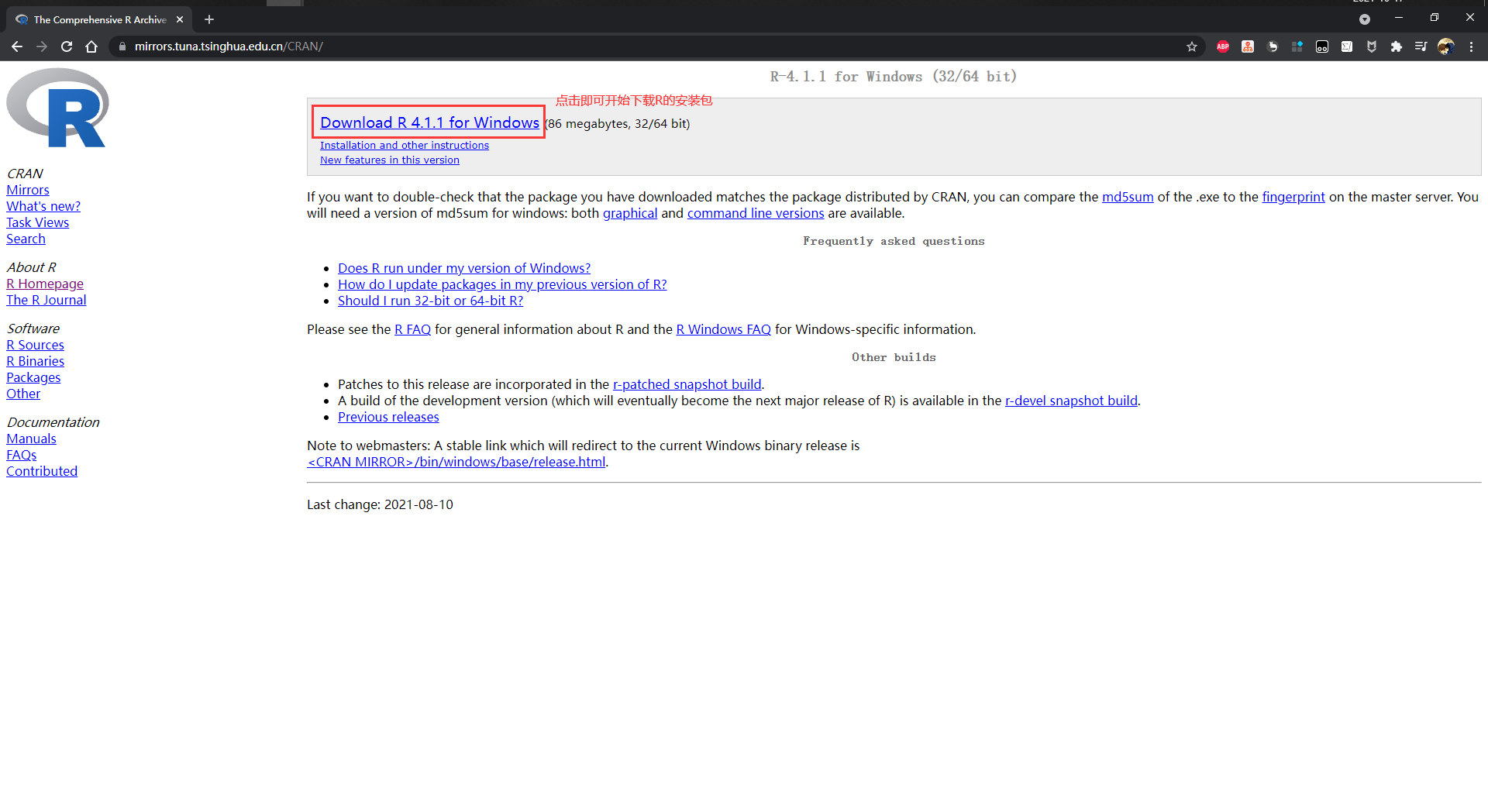
Task: Expand the tab search dropdown arrow
Action: click(1365, 19)
